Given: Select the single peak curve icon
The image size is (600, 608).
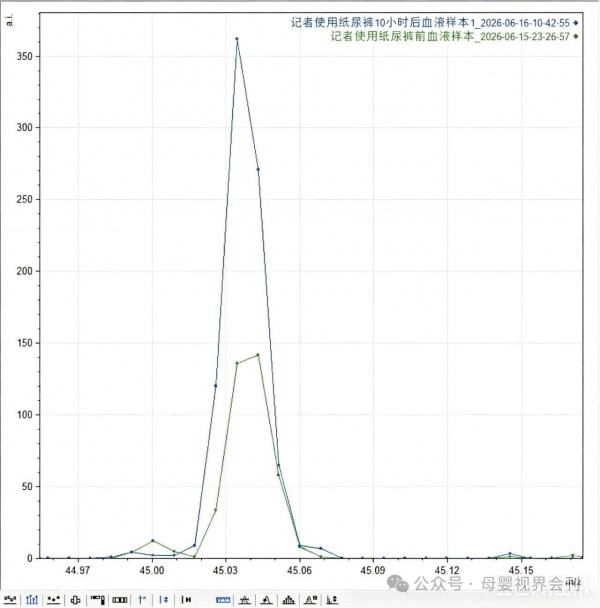Looking at the screenshot, I should point(266,600).
